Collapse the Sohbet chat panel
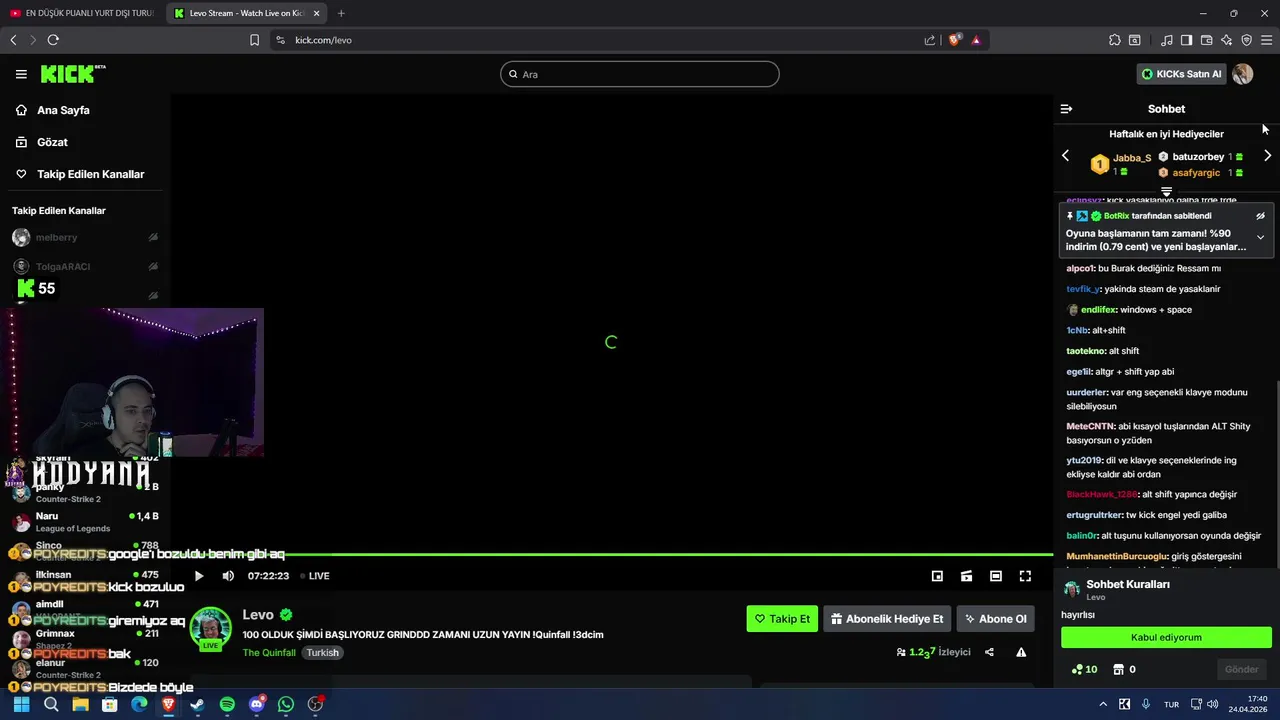This screenshot has height=720, width=1280. coord(1066,109)
